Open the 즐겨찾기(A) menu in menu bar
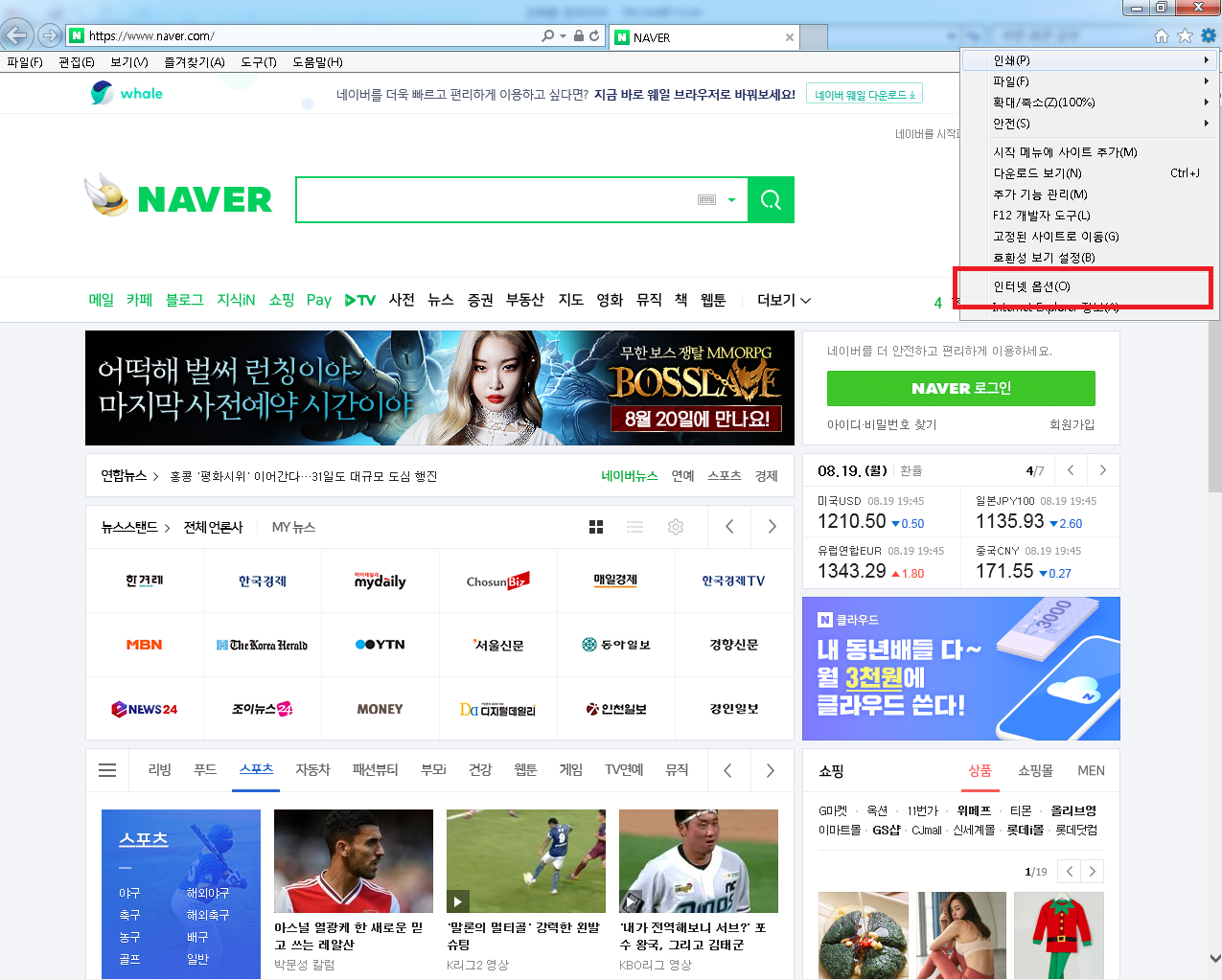The image size is (1222, 980). (194, 62)
